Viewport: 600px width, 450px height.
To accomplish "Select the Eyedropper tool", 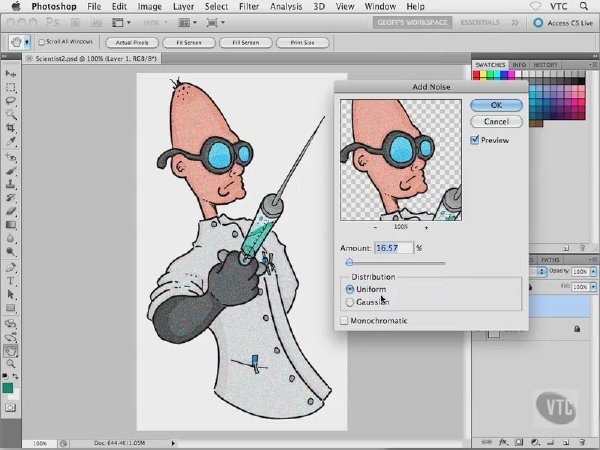I will click(10, 141).
